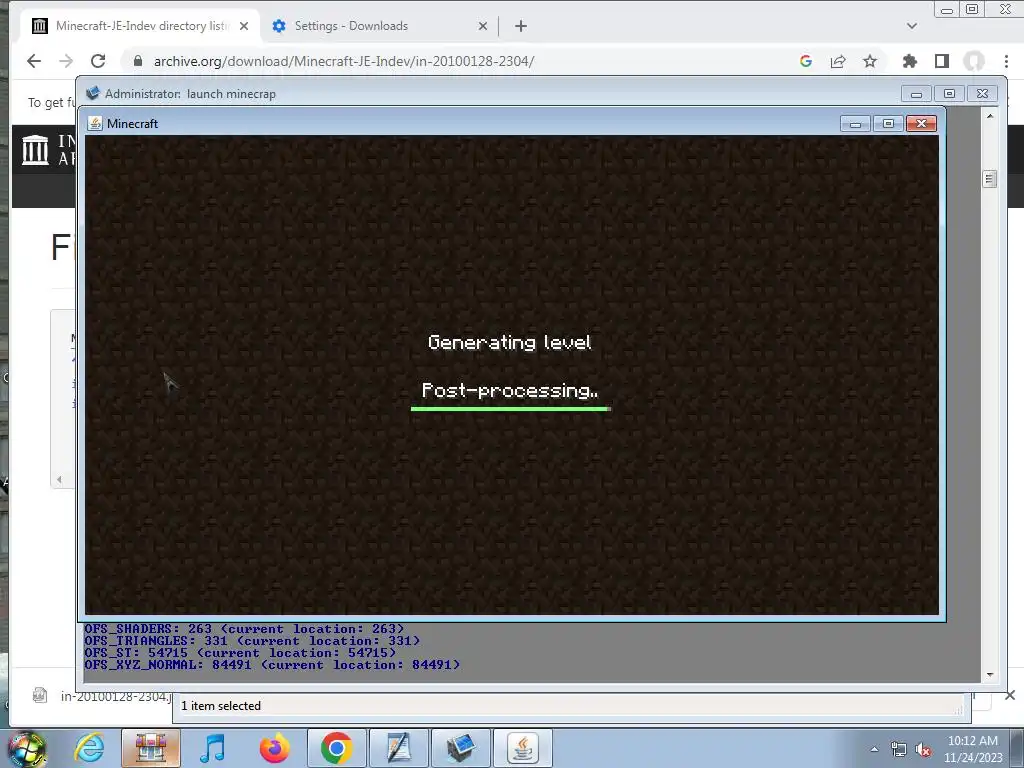Minimize the Minecraft game window

point(855,123)
